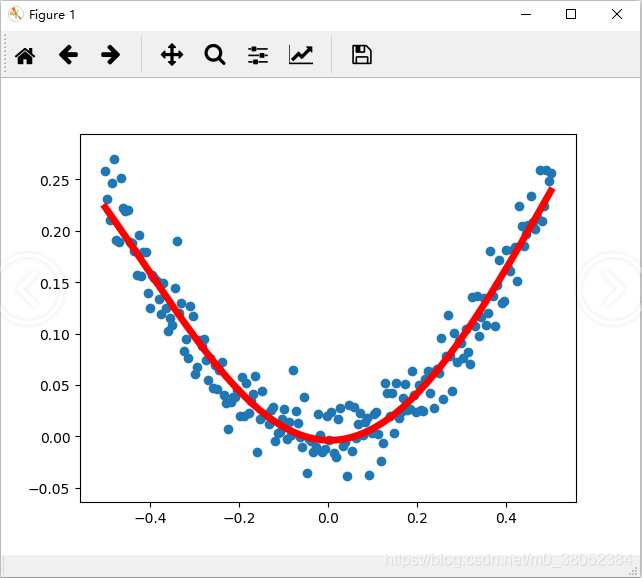This screenshot has height=578, width=642.
Task: Reset the plot to original view with Home icon
Action: tap(25, 55)
